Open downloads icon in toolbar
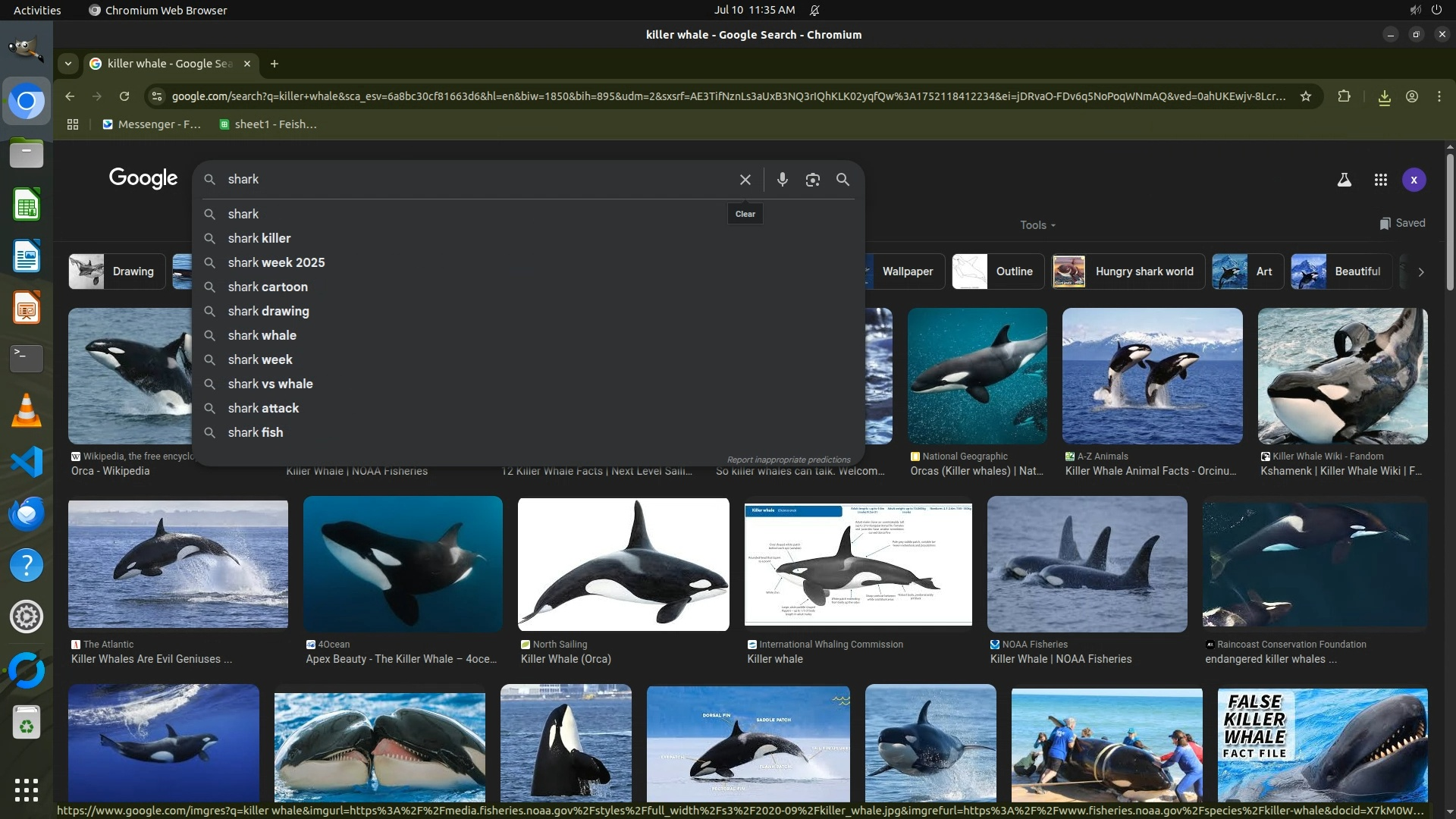1456x819 pixels. (x=1384, y=97)
